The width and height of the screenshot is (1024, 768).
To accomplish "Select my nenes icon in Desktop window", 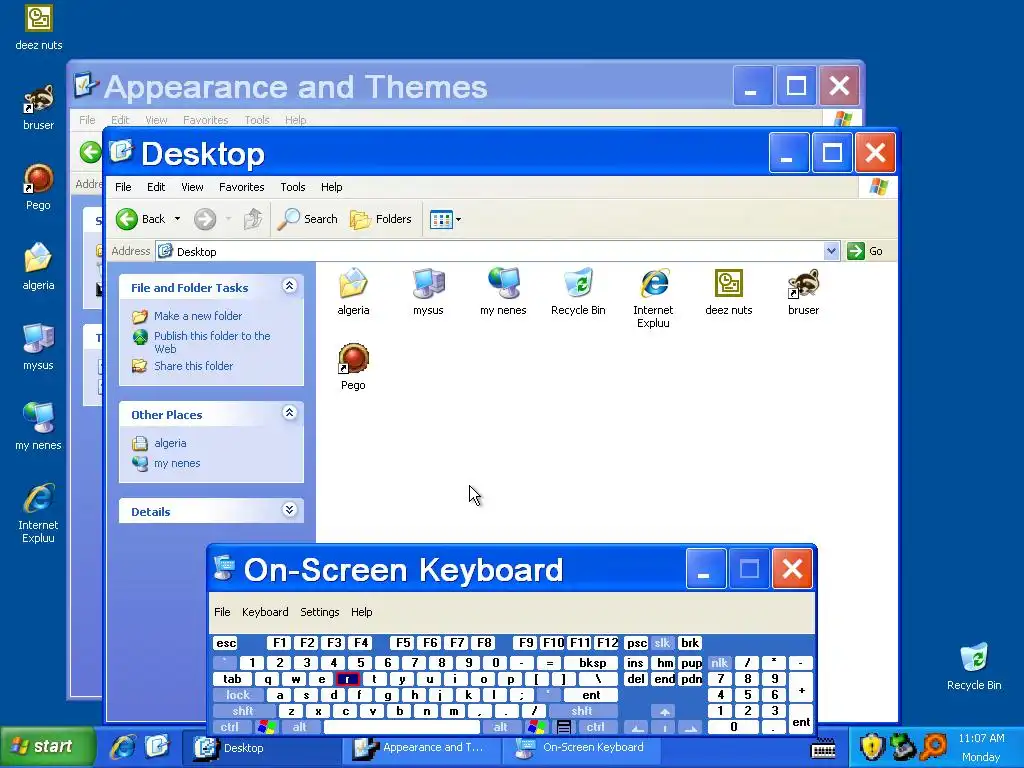I will click(503, 291).
